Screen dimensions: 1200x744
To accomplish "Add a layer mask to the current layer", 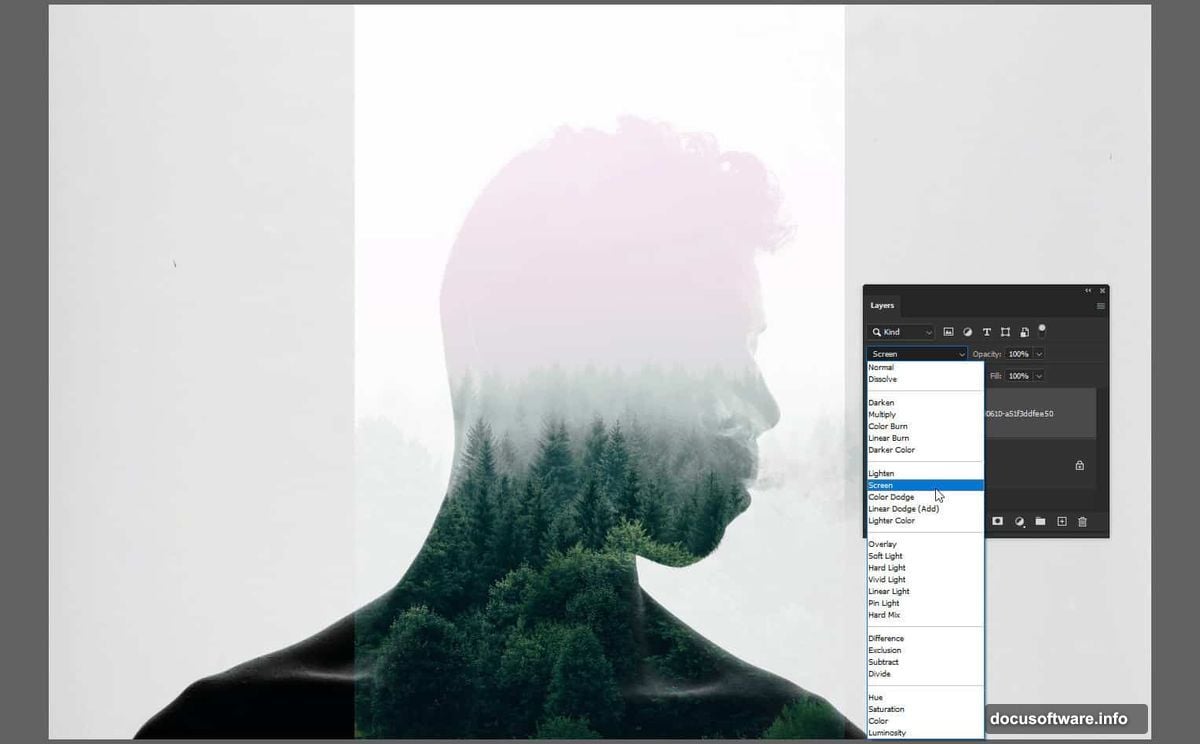I will (x=997, y=521).
